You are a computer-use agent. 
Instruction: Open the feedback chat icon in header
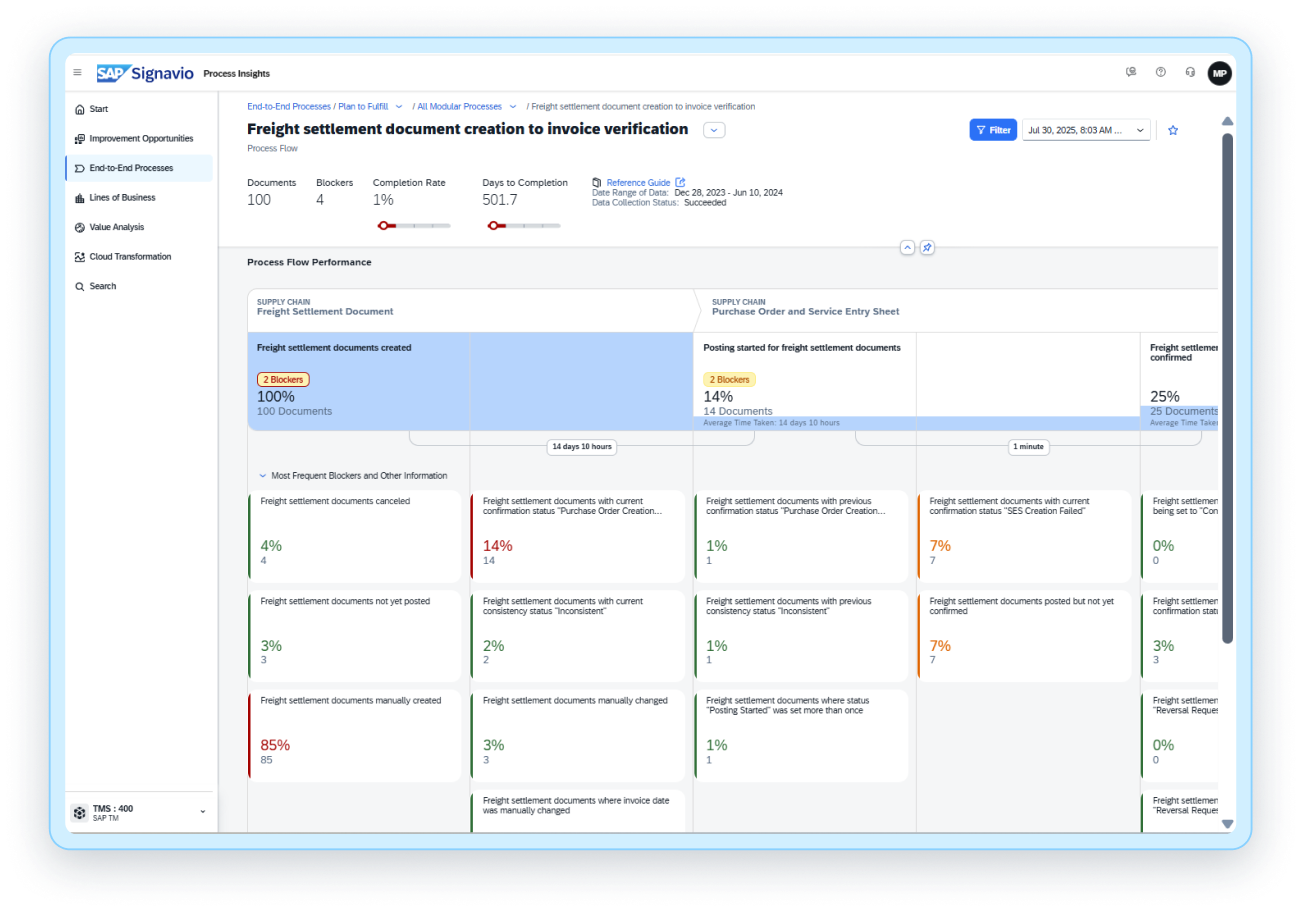point(1131,72)
